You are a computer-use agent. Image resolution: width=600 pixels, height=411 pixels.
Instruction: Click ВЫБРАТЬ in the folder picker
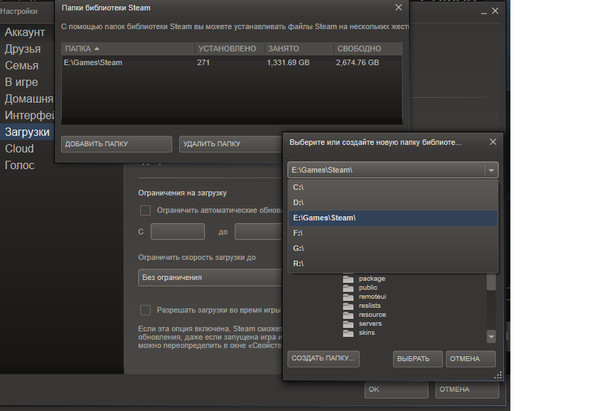[x=417, y=359]
